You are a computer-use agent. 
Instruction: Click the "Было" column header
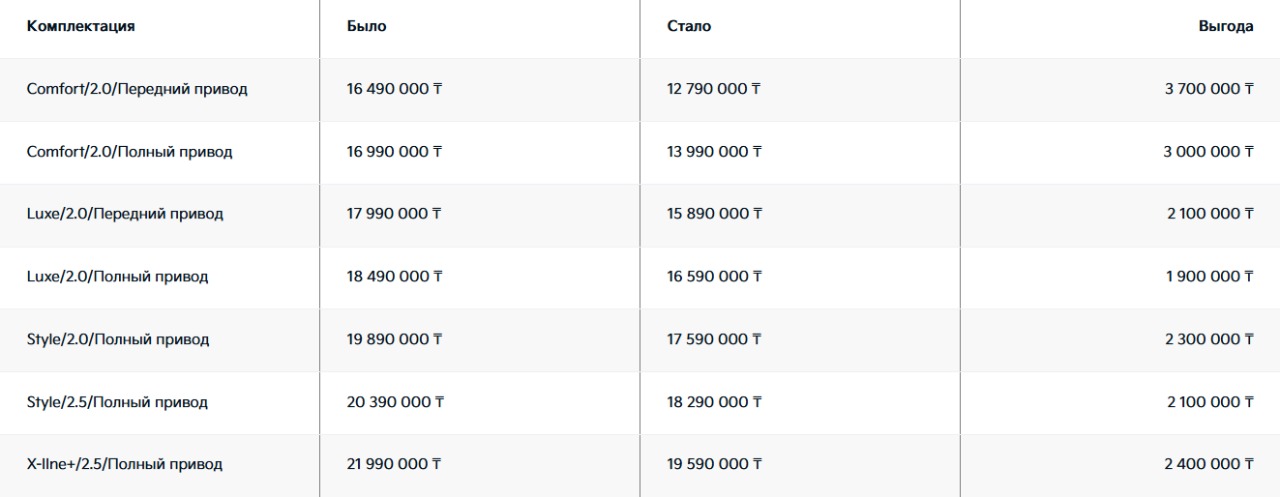point(366,27)
